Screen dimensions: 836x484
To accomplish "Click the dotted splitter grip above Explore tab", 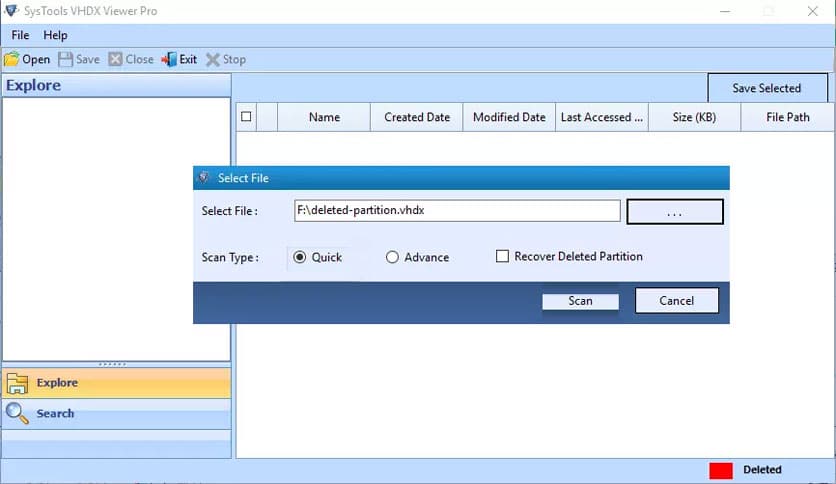I will click(112, 364).
